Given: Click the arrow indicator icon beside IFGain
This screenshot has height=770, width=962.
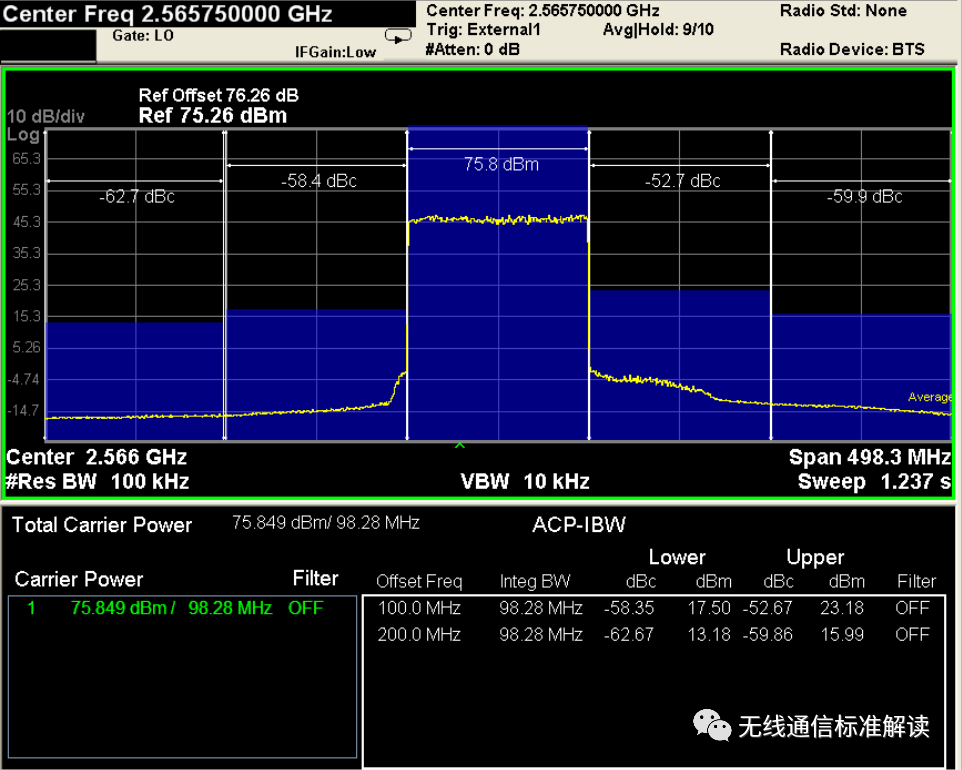Looking at the screenshot, I should point(399,37).
